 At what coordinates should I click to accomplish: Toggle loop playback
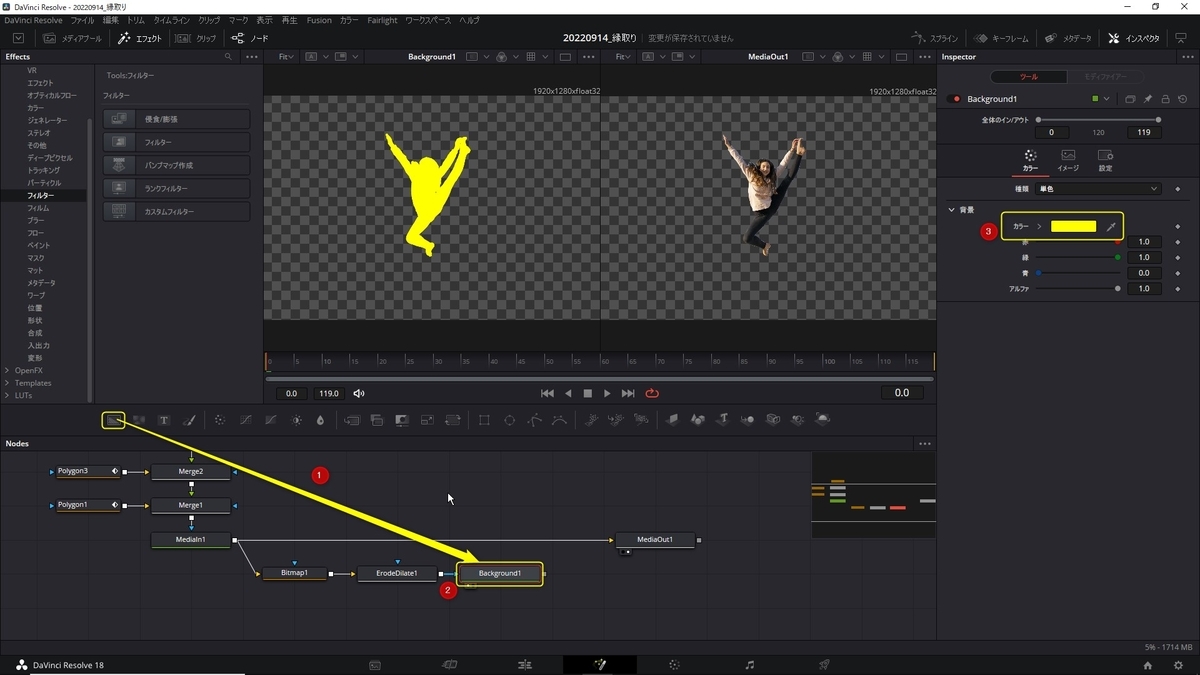pos(653,393)
